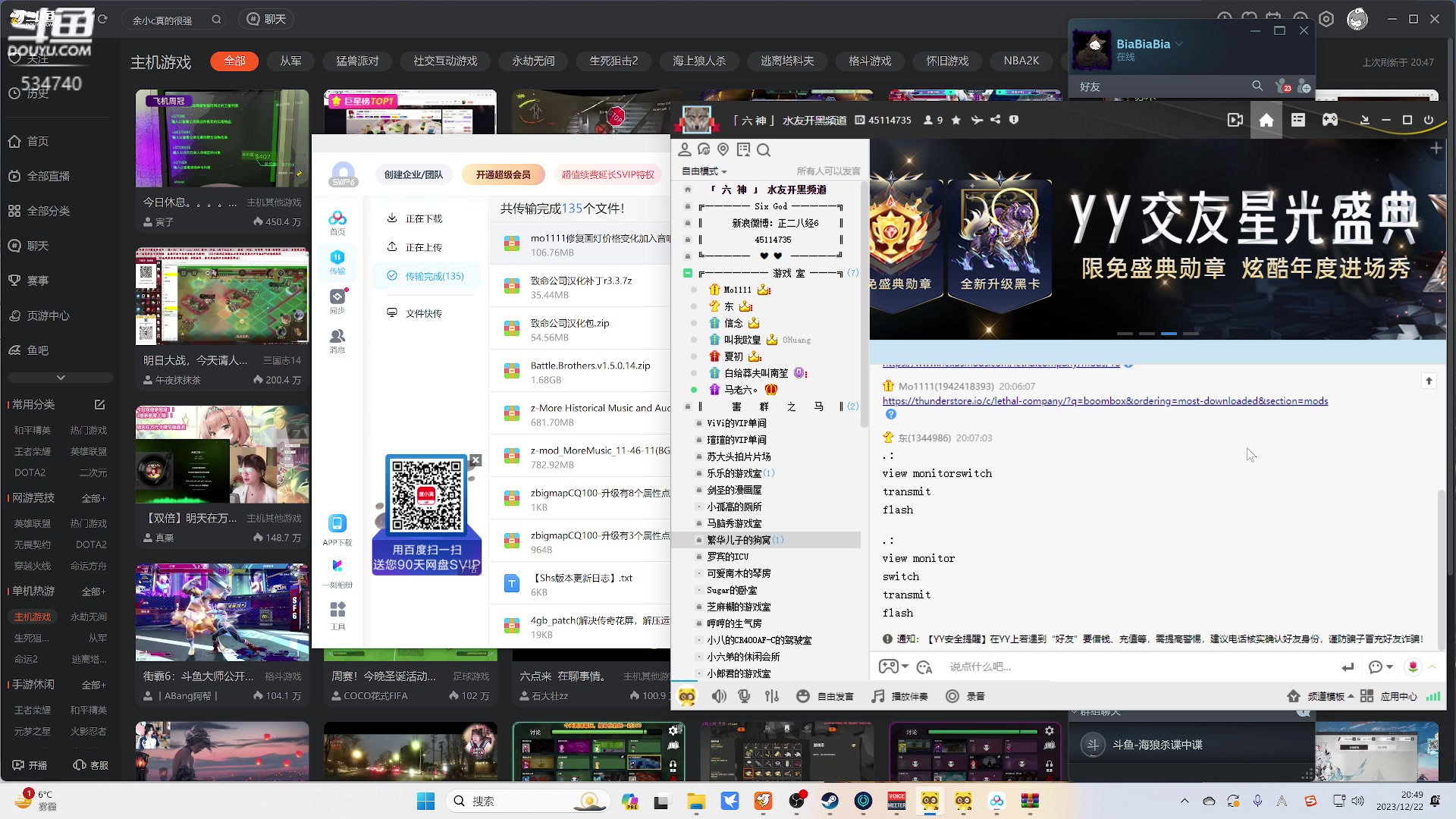Open 正在上传 list in Baidu Netdisk
This screenshot has width=1456, height=819.
pos(415,247)
